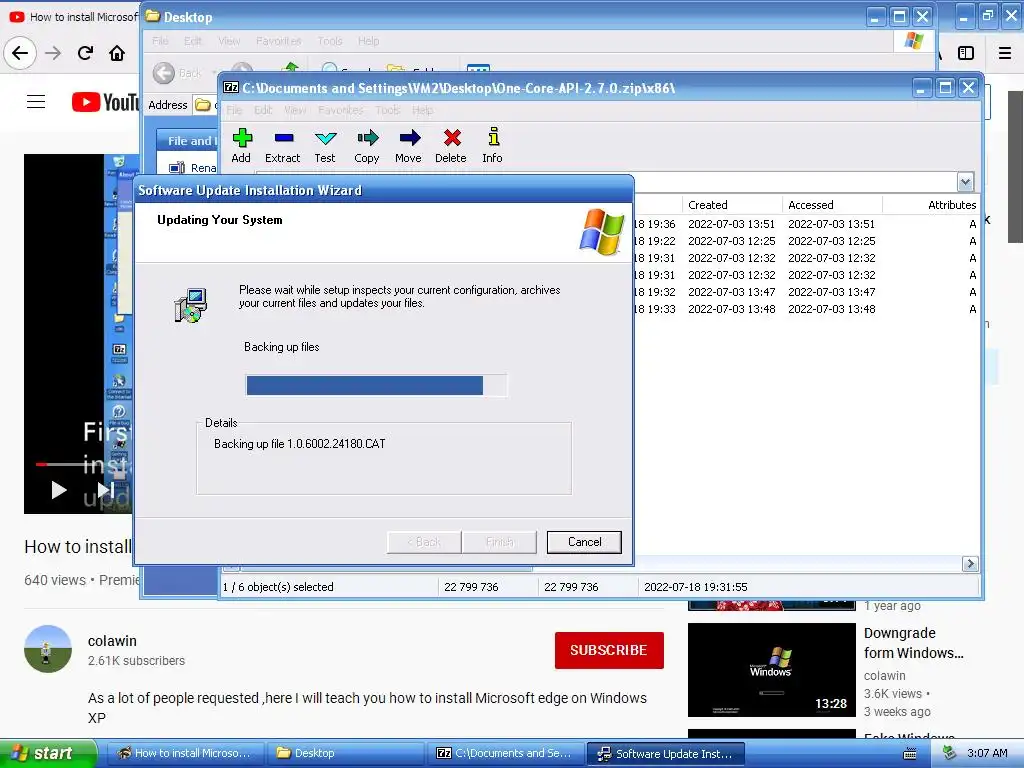The image size is (1024, 768).
Task: Seek on the YouTube video progress bar
Action: [84, 464]
